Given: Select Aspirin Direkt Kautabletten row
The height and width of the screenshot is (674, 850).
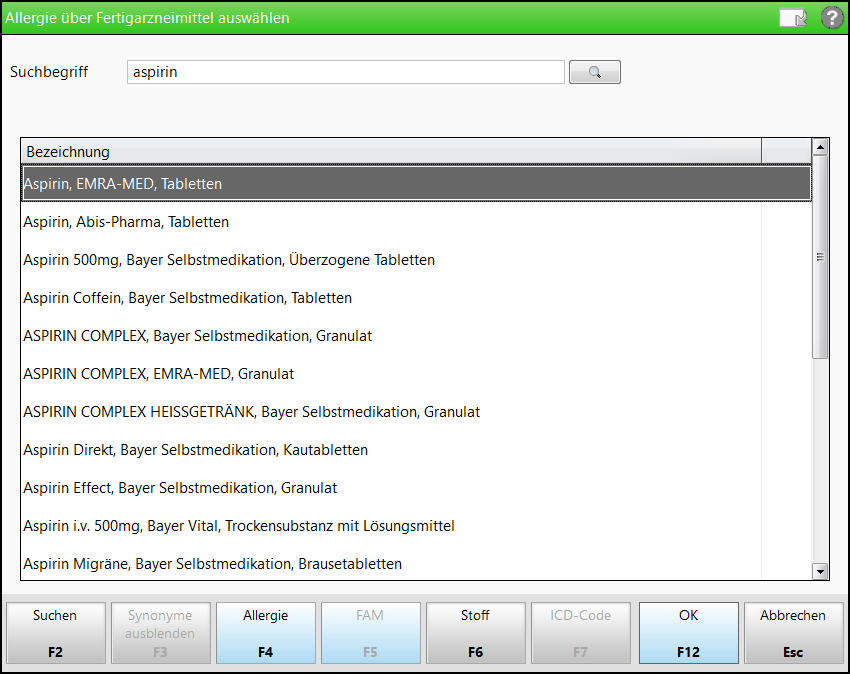Looking at the screenshot, I should tap(416, 450).
